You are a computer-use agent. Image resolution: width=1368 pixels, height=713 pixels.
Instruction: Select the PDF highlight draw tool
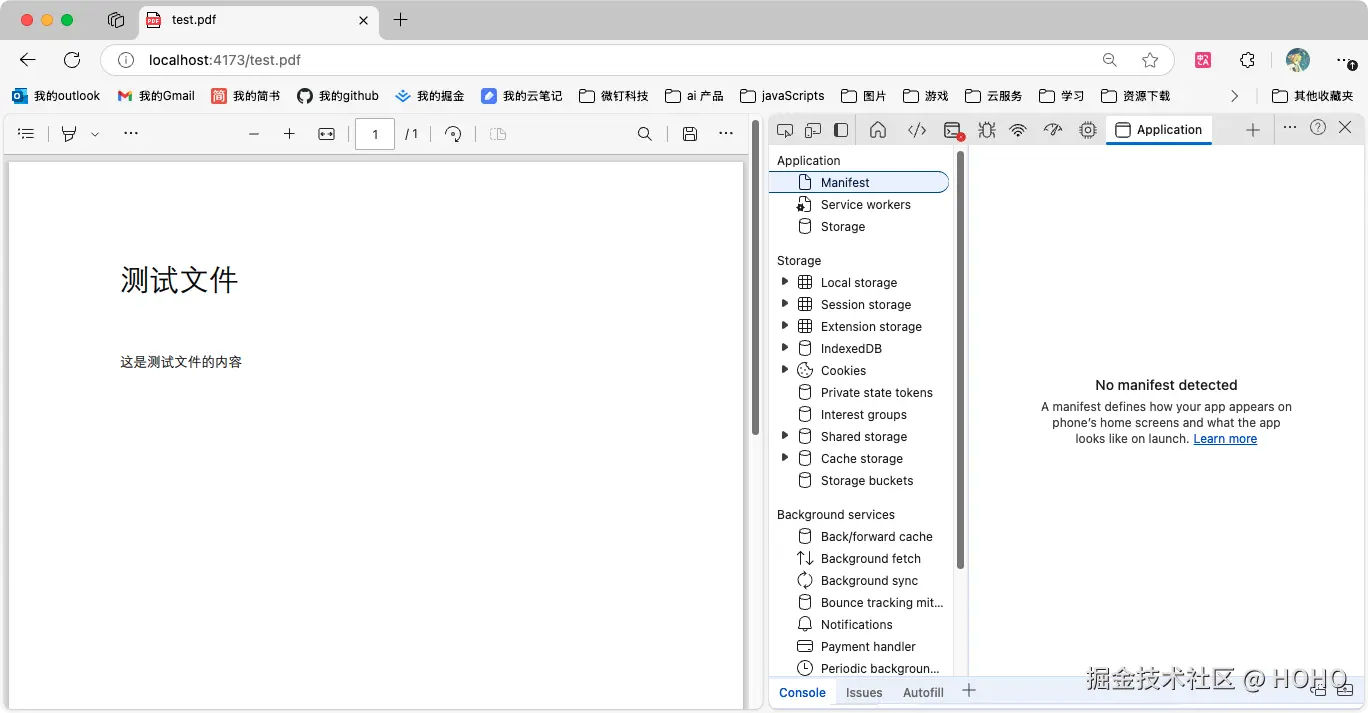69,133
